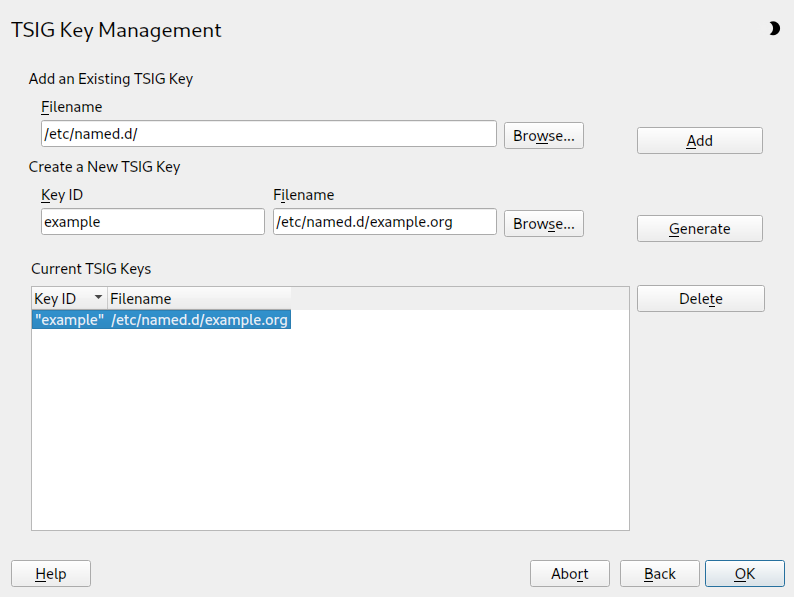Open the Help dialog

[x=51, y=574]
